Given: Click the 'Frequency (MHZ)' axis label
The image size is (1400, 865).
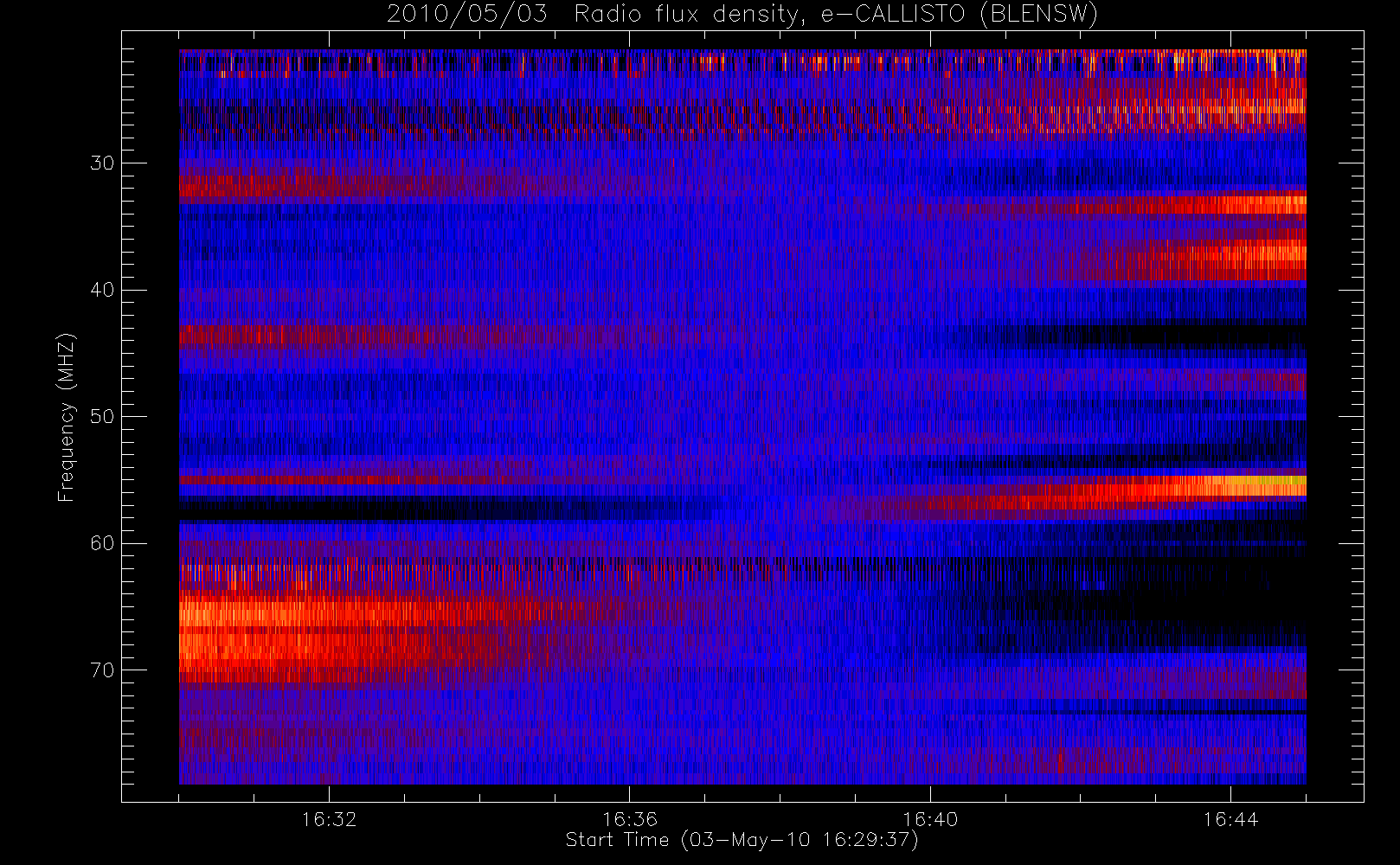Looking at the screenshot, I should (66, 417).
